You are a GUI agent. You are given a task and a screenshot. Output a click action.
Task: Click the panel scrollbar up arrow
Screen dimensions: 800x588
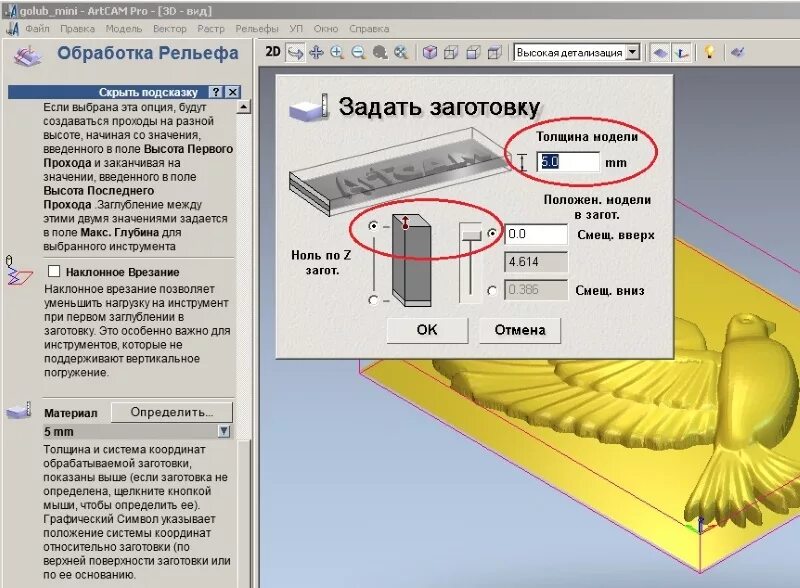[243, 107]
